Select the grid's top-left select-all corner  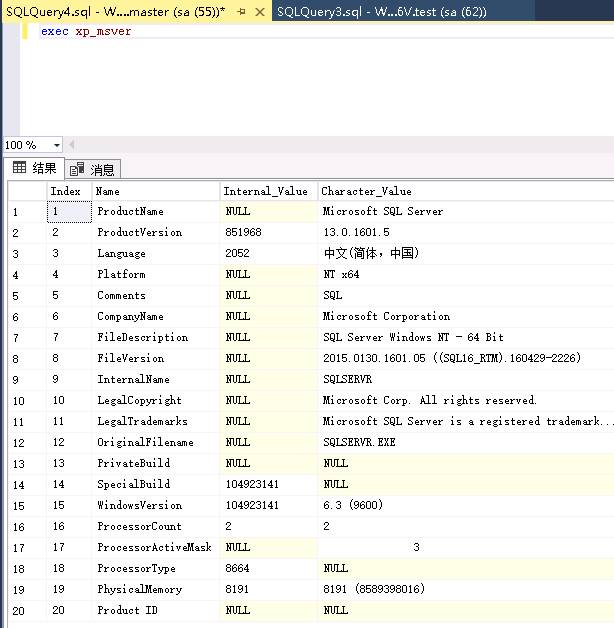pyautogui.click(x=26, y=191)
